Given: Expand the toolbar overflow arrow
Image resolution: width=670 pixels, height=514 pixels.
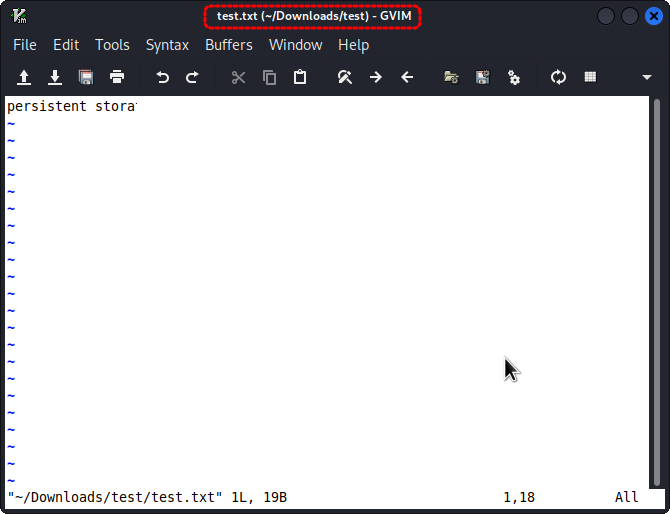Looking at the screenshot, I should pyautogui.click(x=647, y=77).
